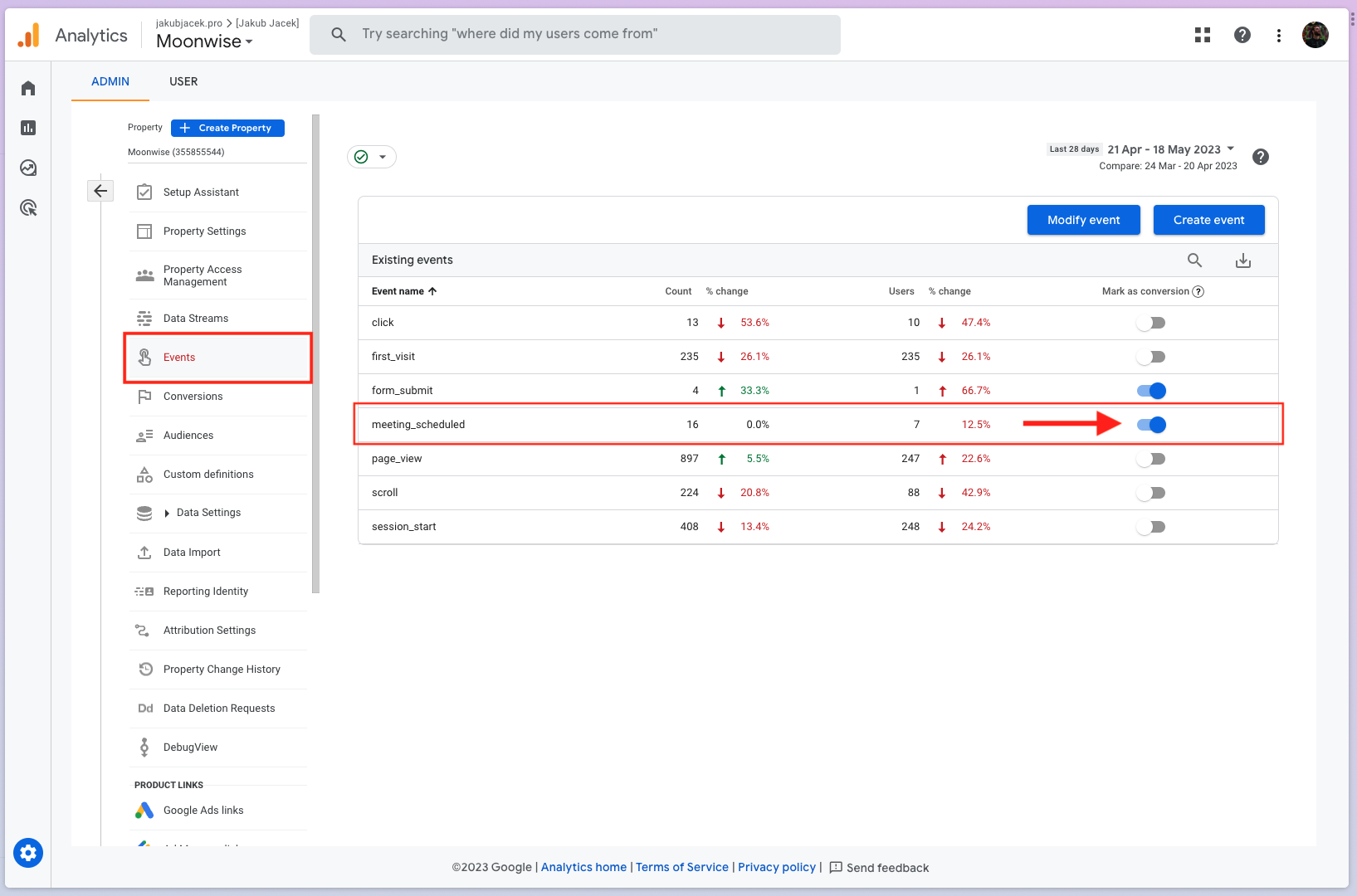Image resolution: width=1357 pixels, height=896 pixels.
Task: Open the Explore section icon
Action: tap(27, 168)
